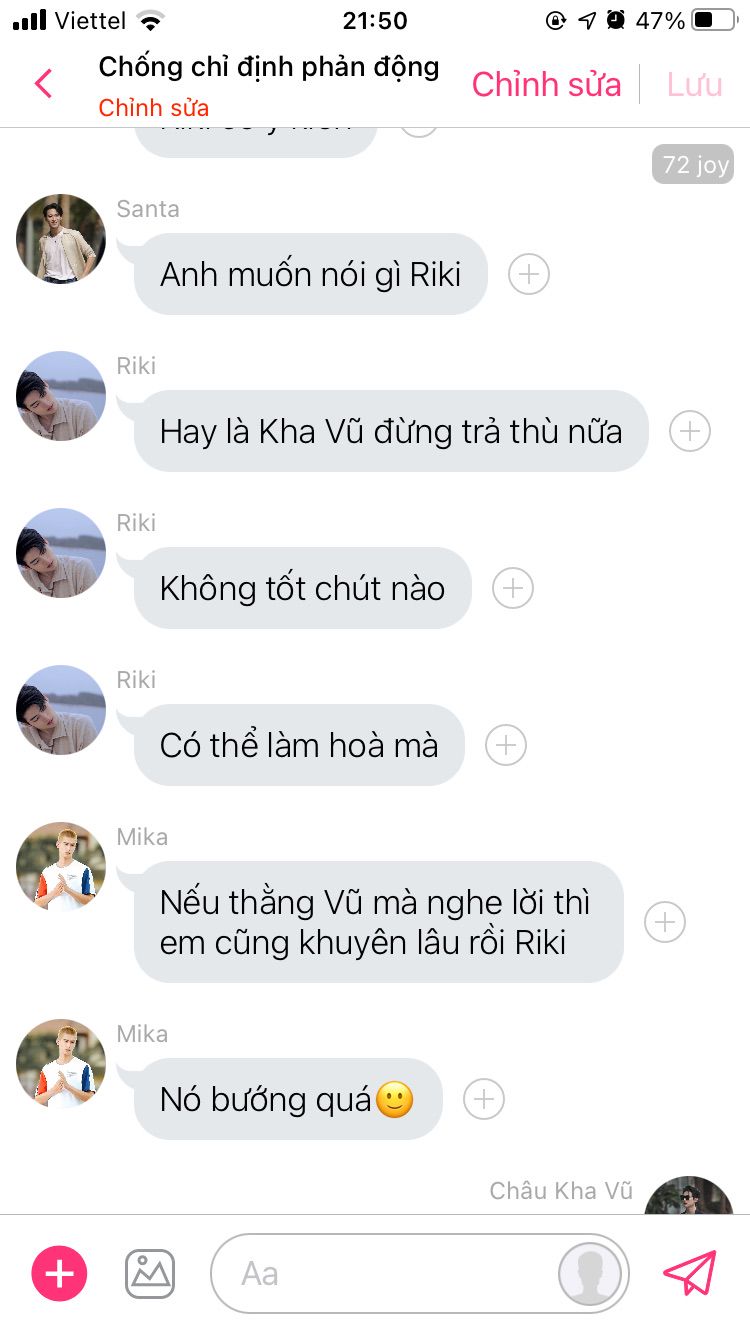Click plus beside "Nếu thằng Vũ mà nghe lời" bubble
The width and height of the screenshot is (750, 1334).
(665, 922)
